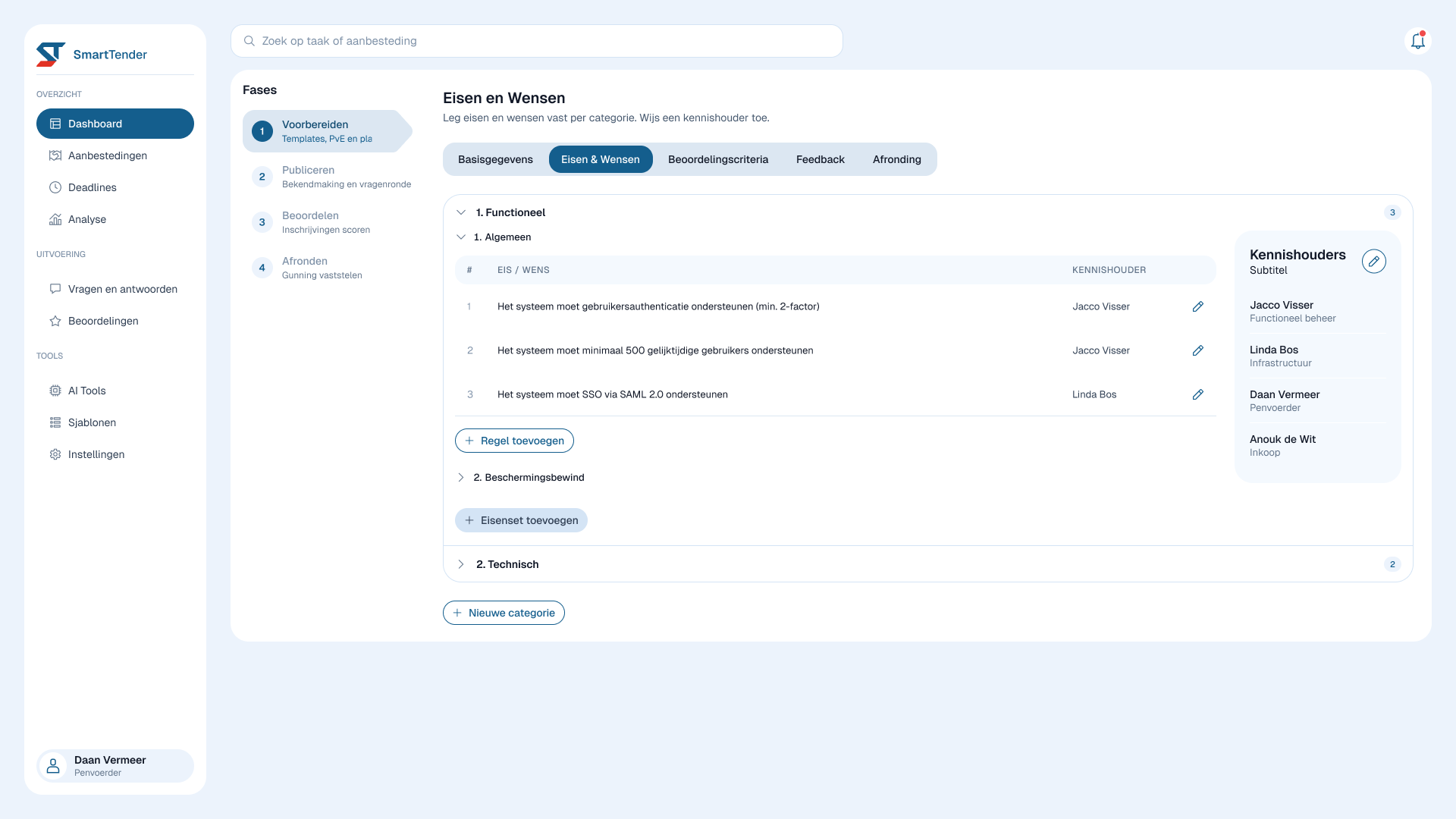Open Sjablonen
The height and width of the screenshot is (819, 1456).
(115, 422)
